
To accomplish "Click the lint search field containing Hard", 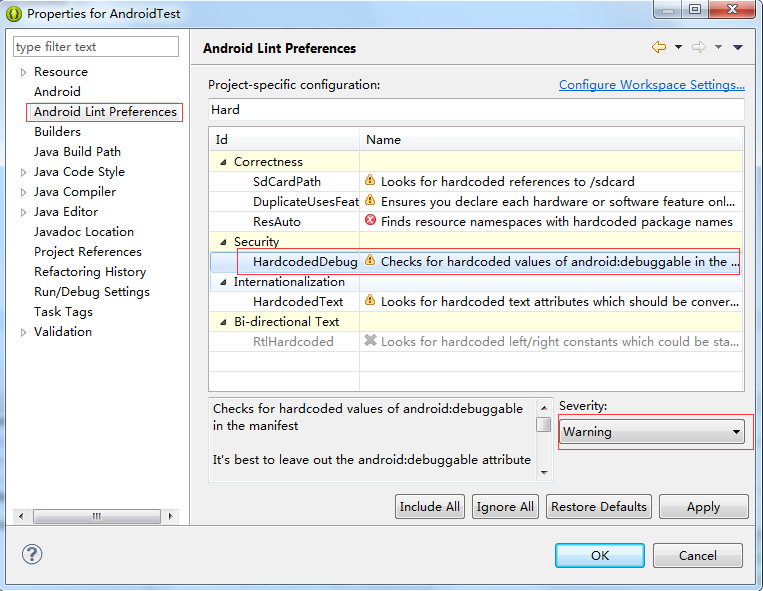I will [x=476, y=110].
